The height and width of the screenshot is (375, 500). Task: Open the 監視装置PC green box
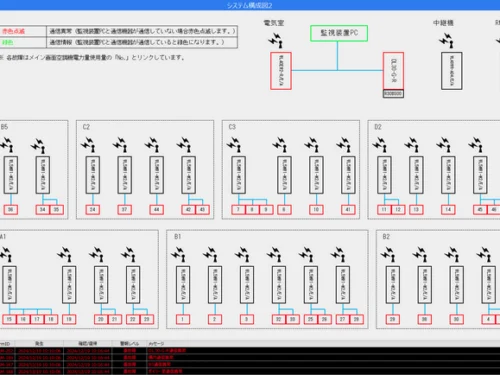[x=339, y=33]
